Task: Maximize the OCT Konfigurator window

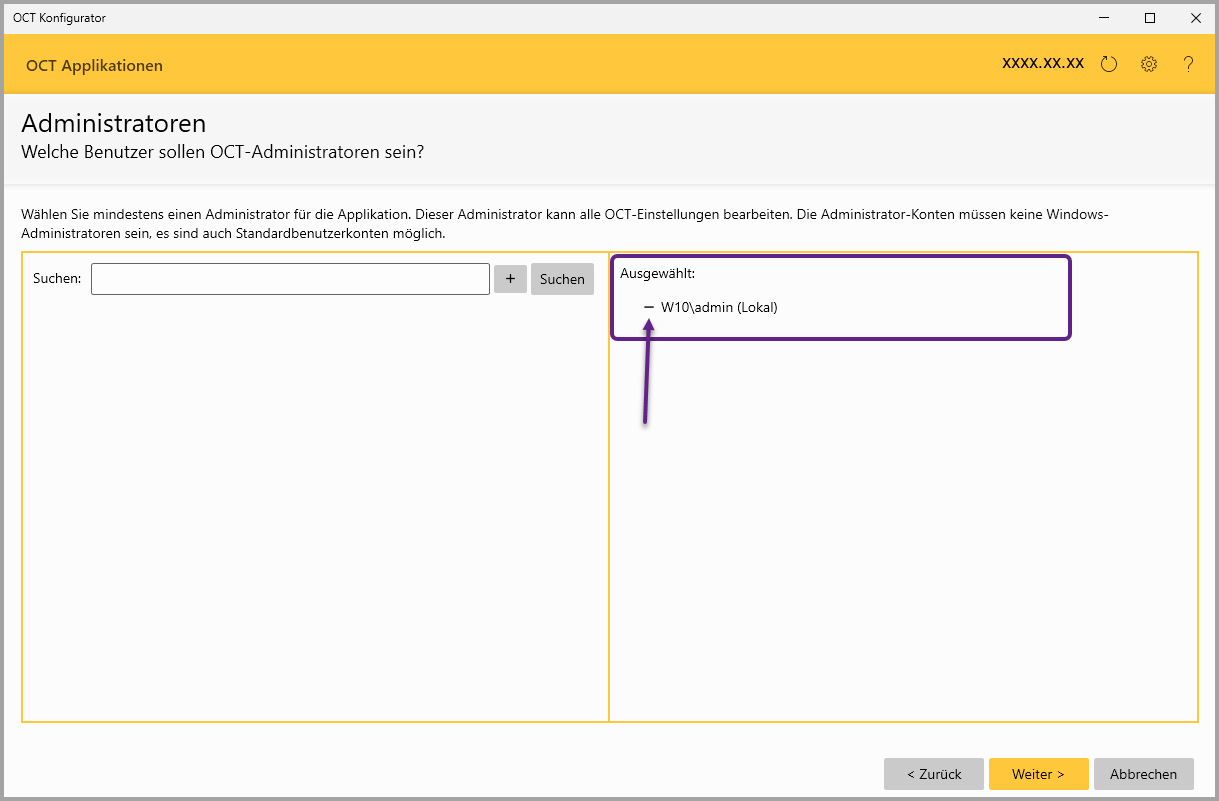Action: [x=1150, y=18]
